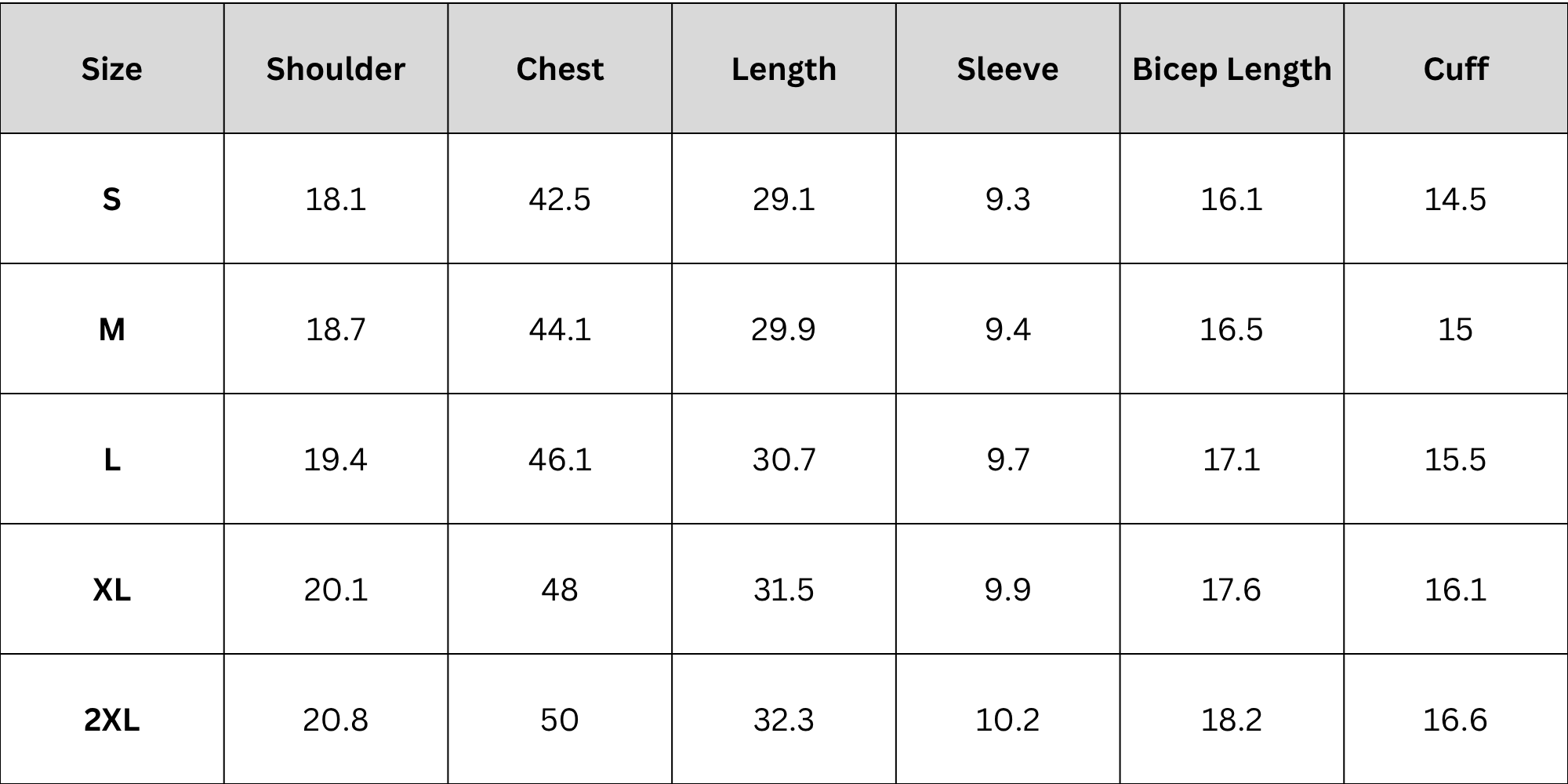Select sleeve value 10.2 for 2XL

pos(1007,720)
